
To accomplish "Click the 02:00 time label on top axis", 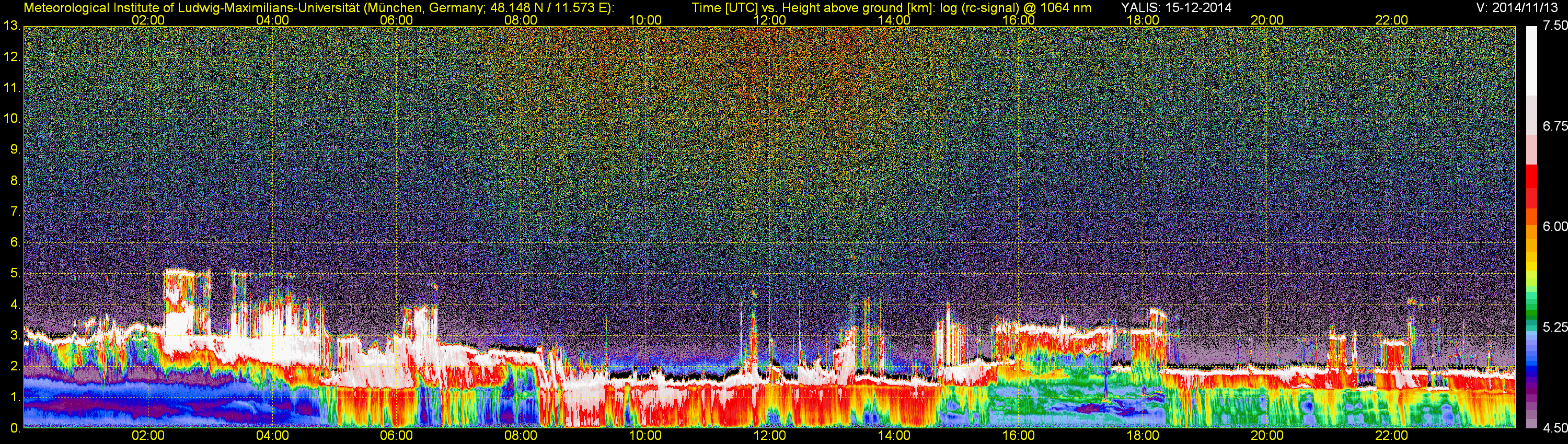I will (148, 20).
